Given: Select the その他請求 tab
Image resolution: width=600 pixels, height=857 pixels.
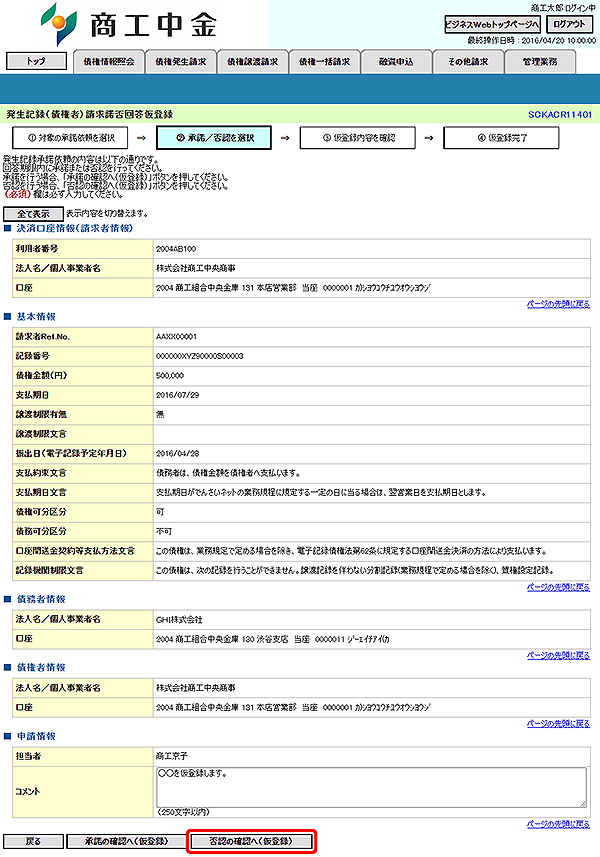Looking at the screenshot, I should 468,61.
